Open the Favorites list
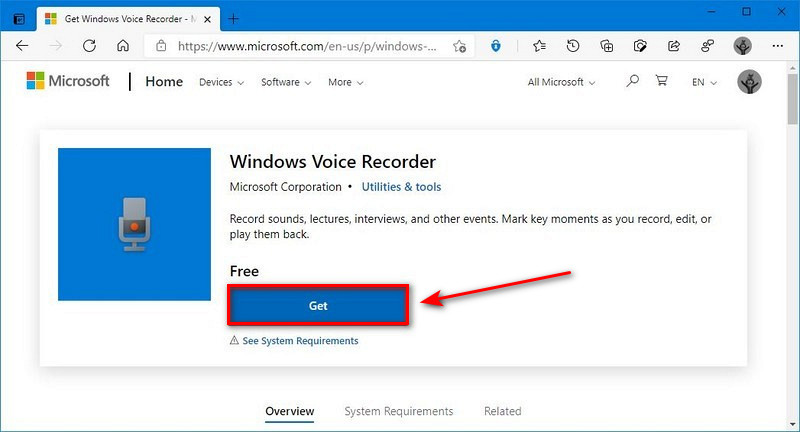The height and width of the screenshot is (432, 800). 539,46
